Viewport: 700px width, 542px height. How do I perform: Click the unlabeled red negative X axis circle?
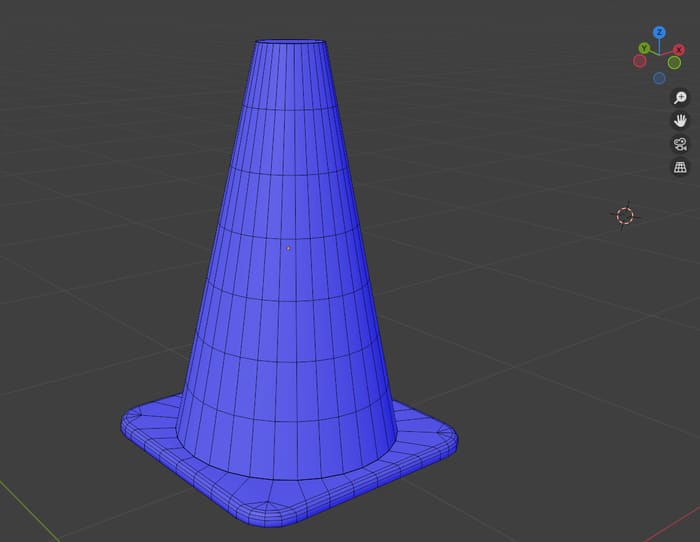click(640, 61)
